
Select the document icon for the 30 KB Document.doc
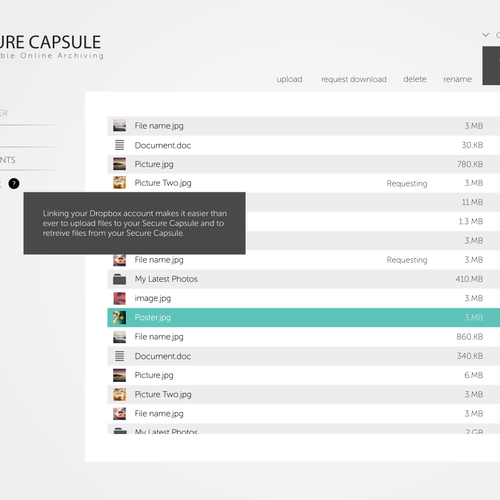[119, 145]
